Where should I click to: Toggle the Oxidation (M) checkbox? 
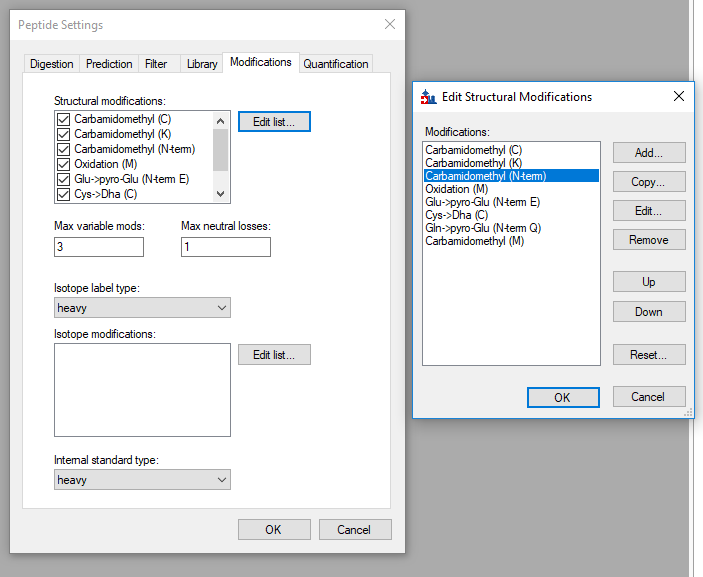click(x=64, y=164)
